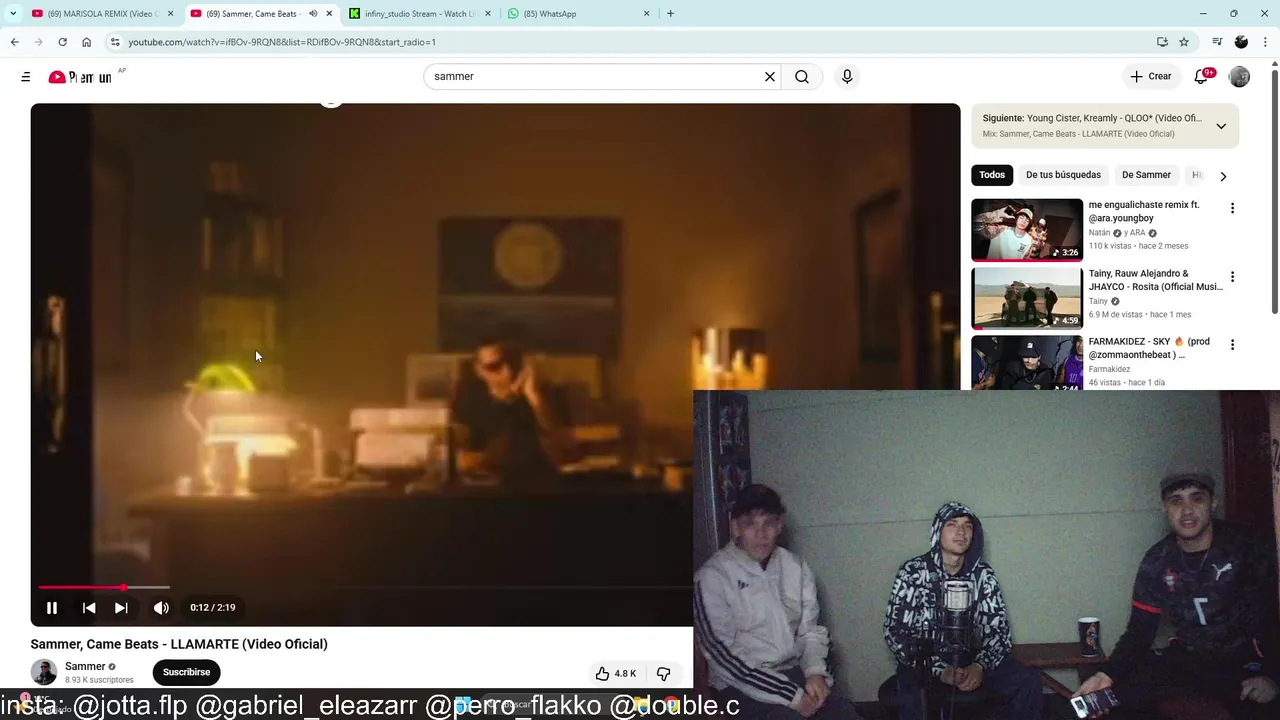The height and width of the screenshot is (720, 1280).
Task: Bookmark this page with star
Action: [x=1184, y=42]
